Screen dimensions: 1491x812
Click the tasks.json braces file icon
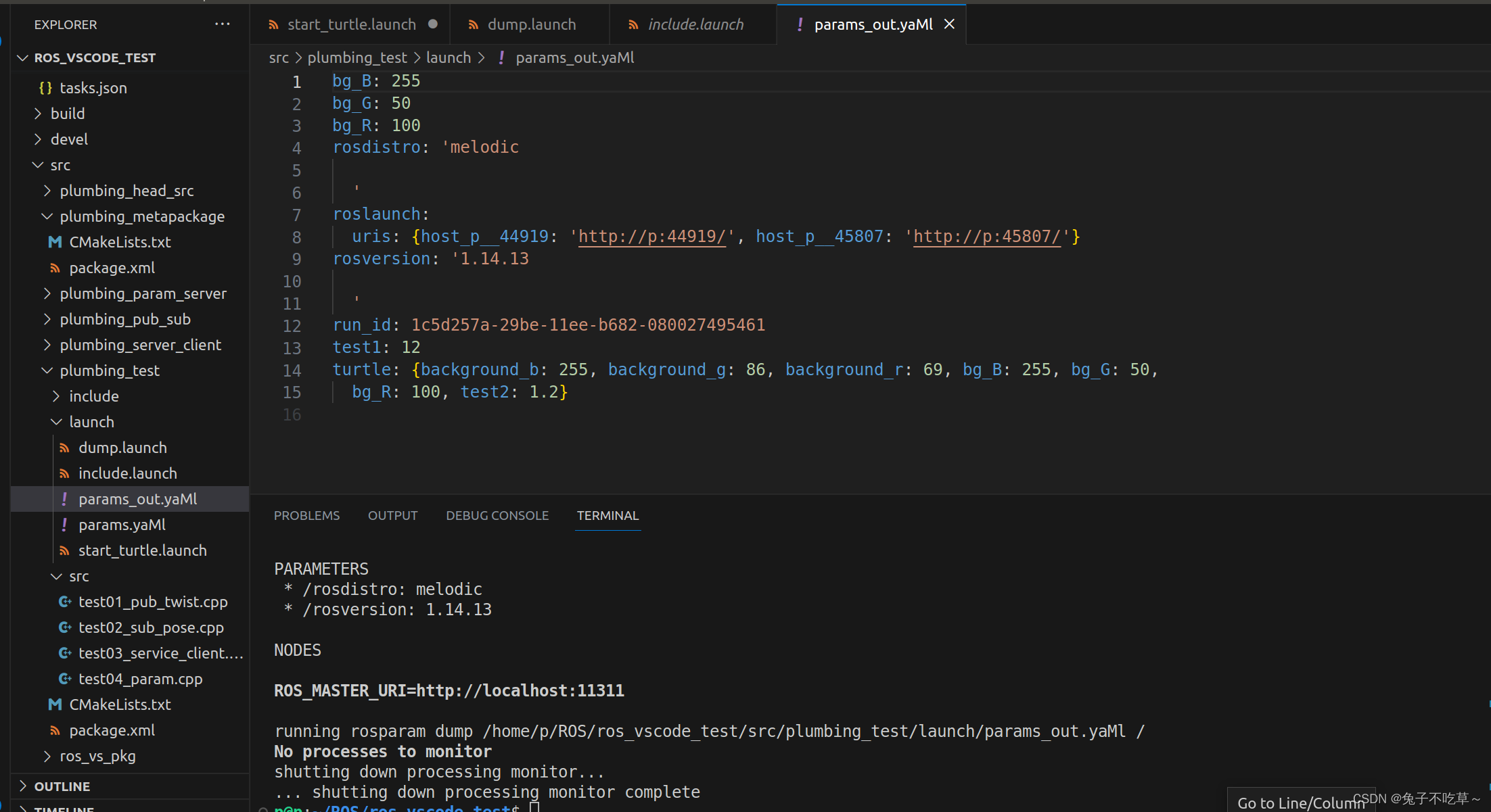tap(45, 88)
